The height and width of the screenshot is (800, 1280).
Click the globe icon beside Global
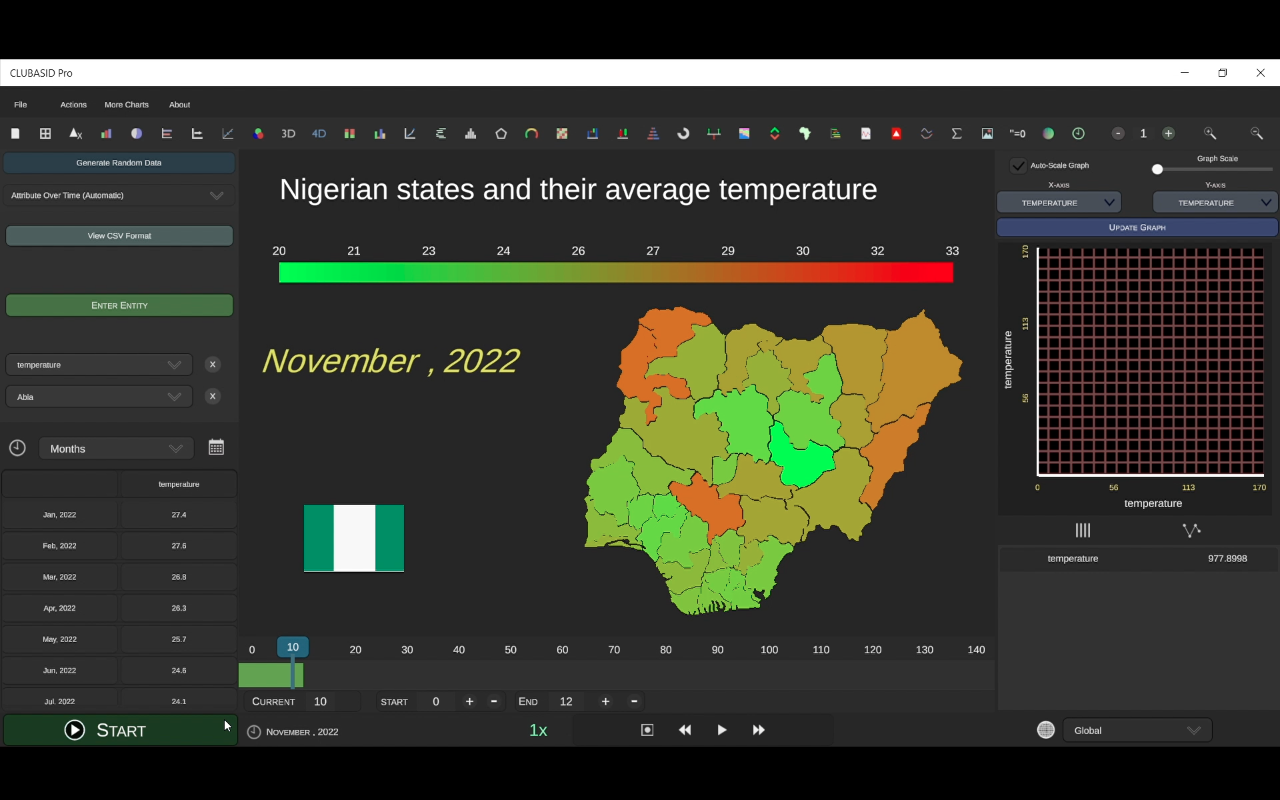tap(1046, 730)
